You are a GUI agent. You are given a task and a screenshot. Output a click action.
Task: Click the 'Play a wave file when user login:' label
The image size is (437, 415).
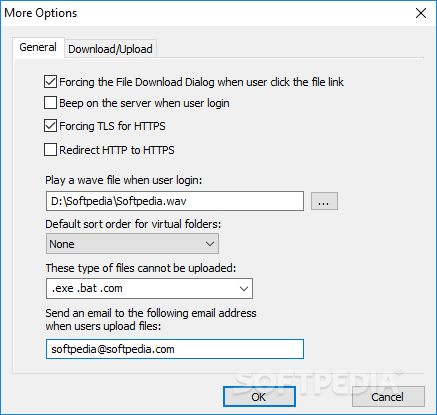124,180
